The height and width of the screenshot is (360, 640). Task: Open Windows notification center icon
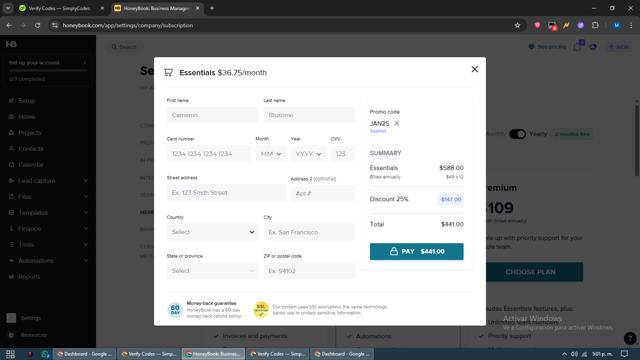click(624, 354)
